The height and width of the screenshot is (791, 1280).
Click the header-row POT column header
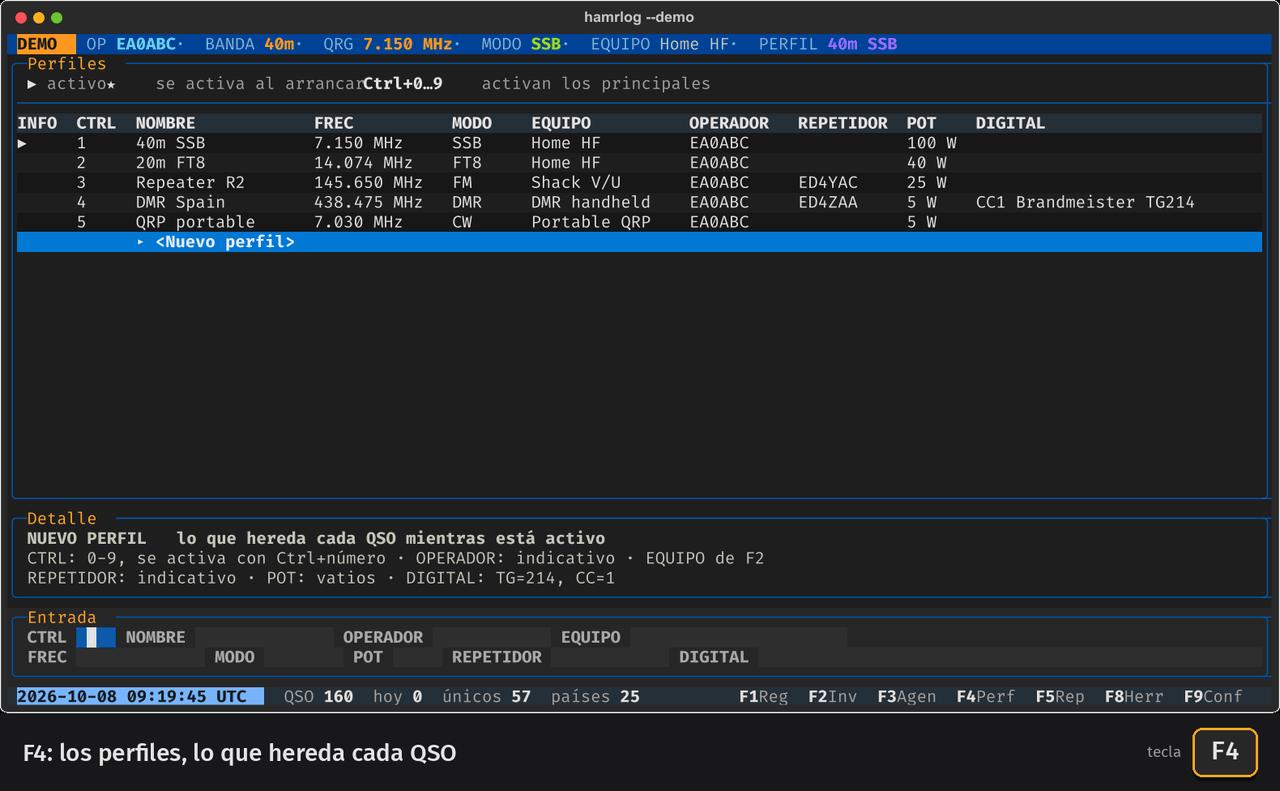click(922, 123)
